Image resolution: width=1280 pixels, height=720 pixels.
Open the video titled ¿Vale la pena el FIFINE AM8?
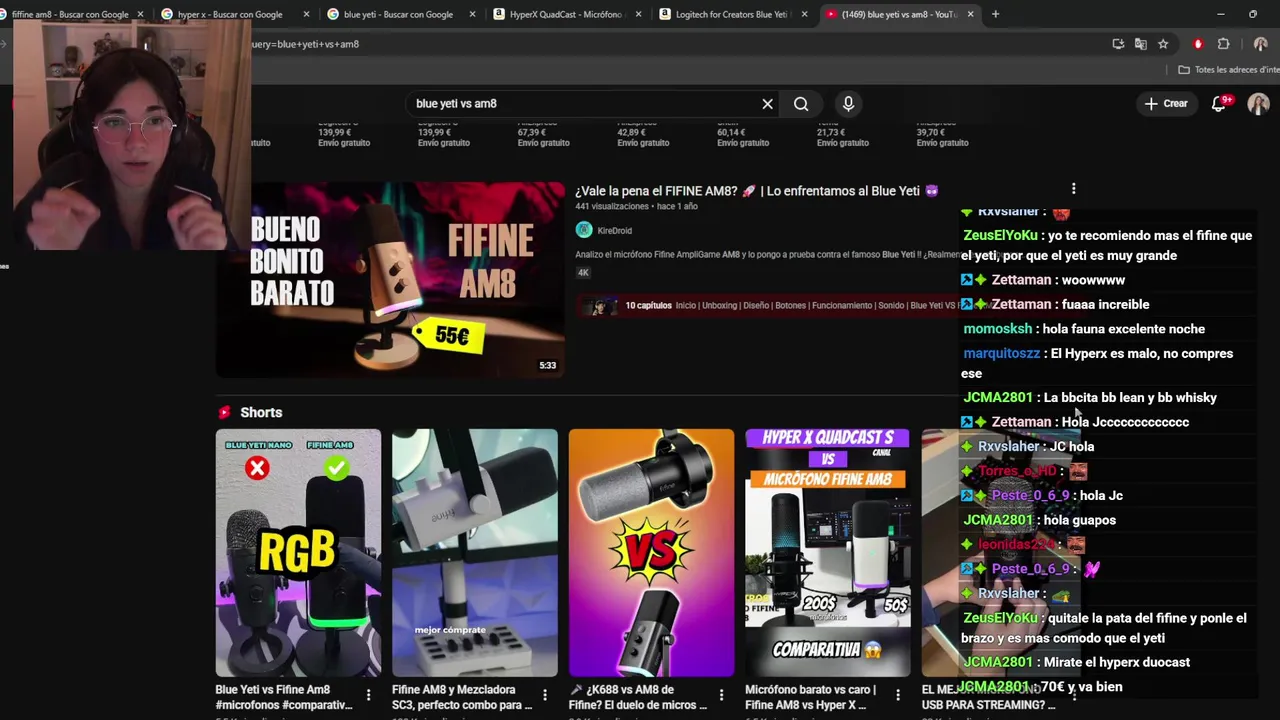[x=756, y=191]
